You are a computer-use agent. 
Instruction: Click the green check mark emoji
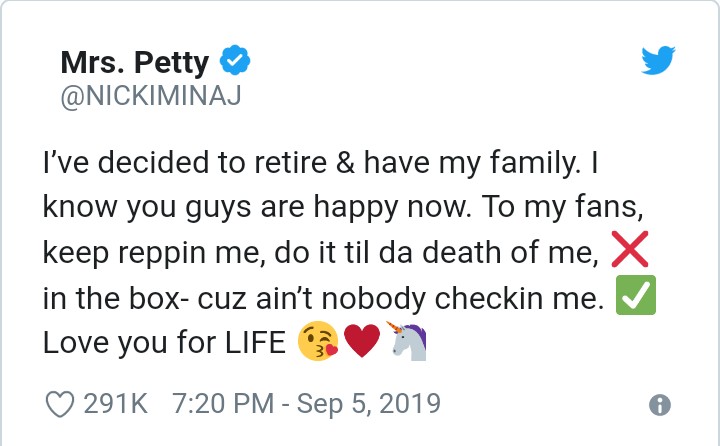click(x=636, y=295)
